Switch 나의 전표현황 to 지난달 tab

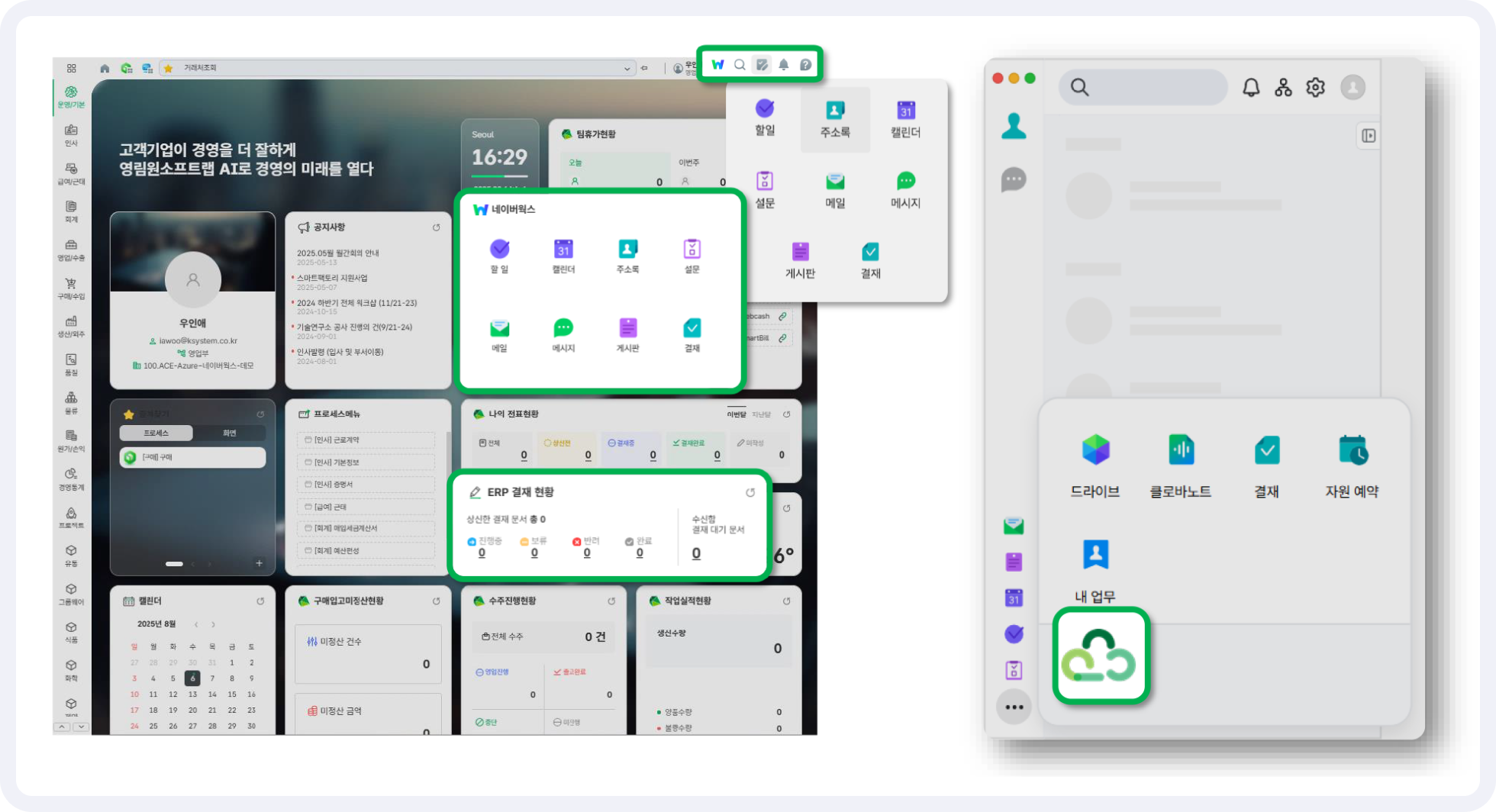[x=761, y=414]
